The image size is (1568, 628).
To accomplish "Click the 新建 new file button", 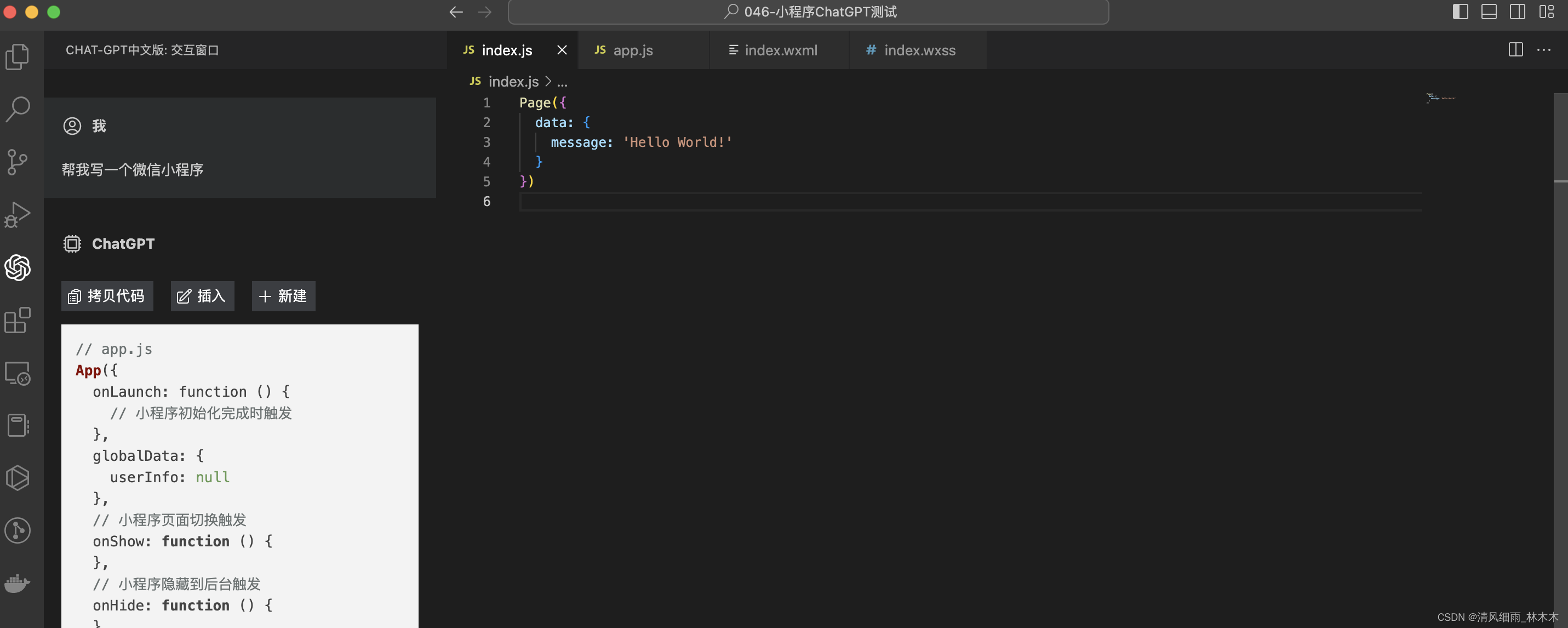I will [x=283, y=296].
